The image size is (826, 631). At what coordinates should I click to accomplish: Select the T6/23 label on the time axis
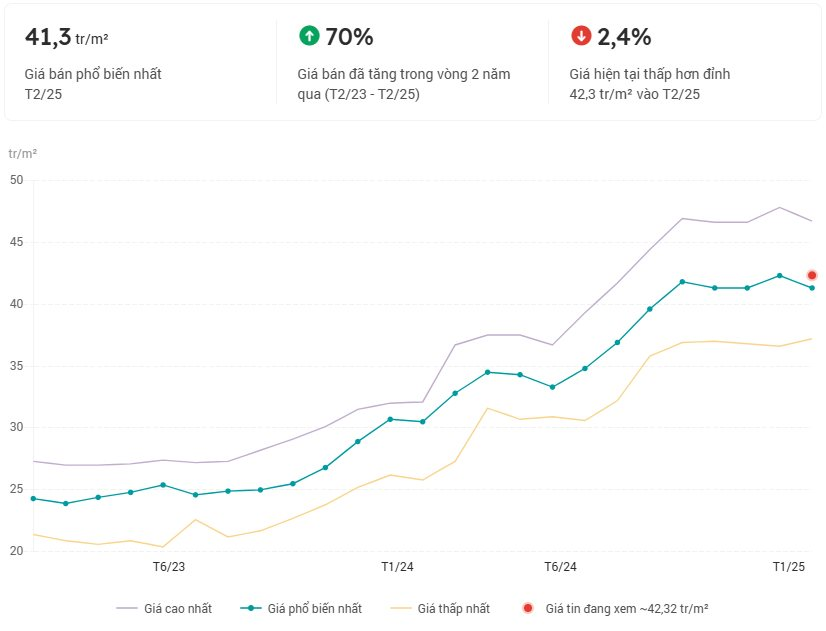[x=169, y=567]
